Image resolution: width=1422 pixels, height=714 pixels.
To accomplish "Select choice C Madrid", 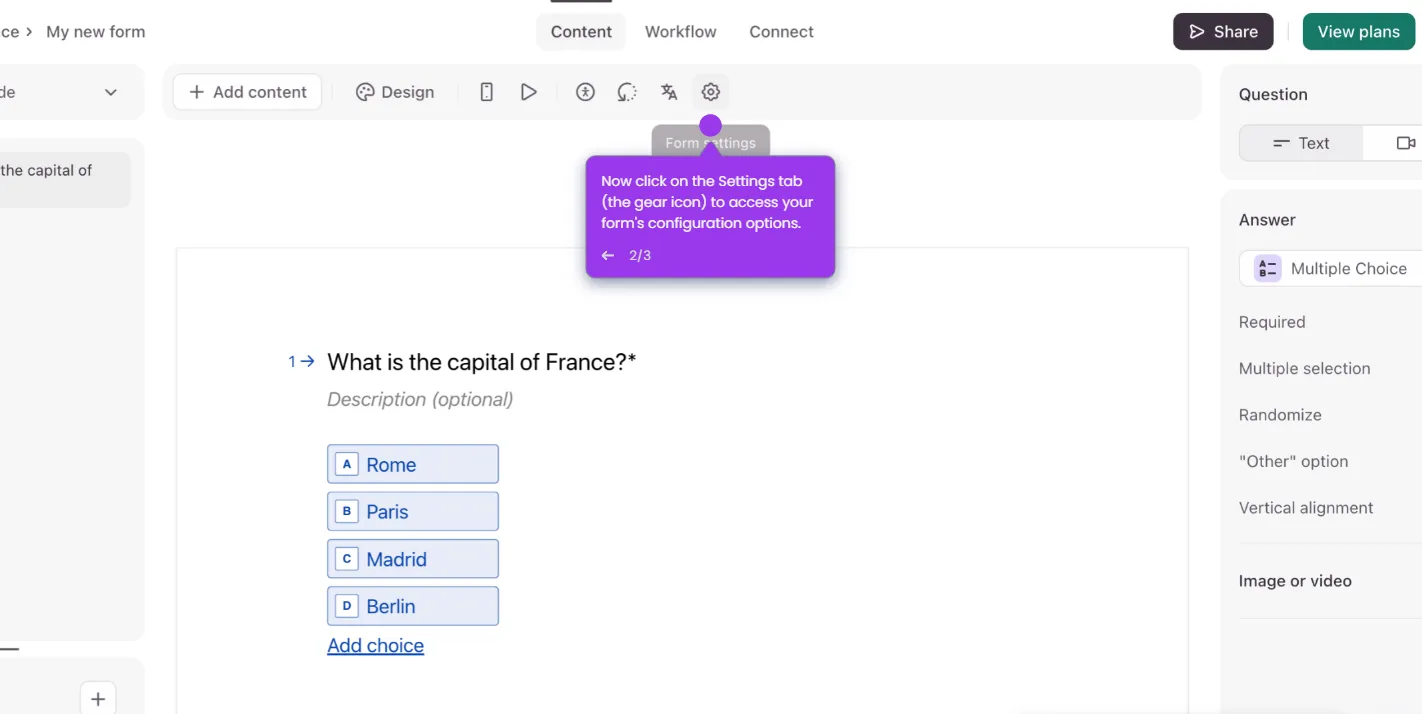I will 413,559.
